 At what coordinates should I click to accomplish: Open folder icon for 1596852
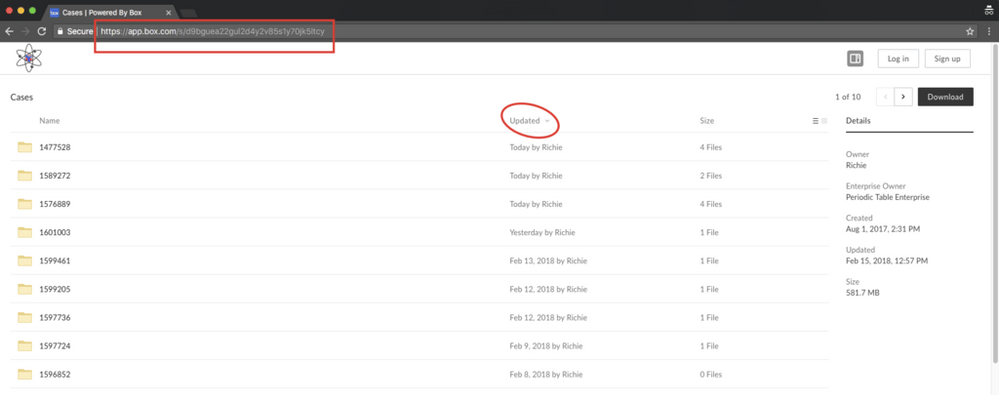point(25,375)
